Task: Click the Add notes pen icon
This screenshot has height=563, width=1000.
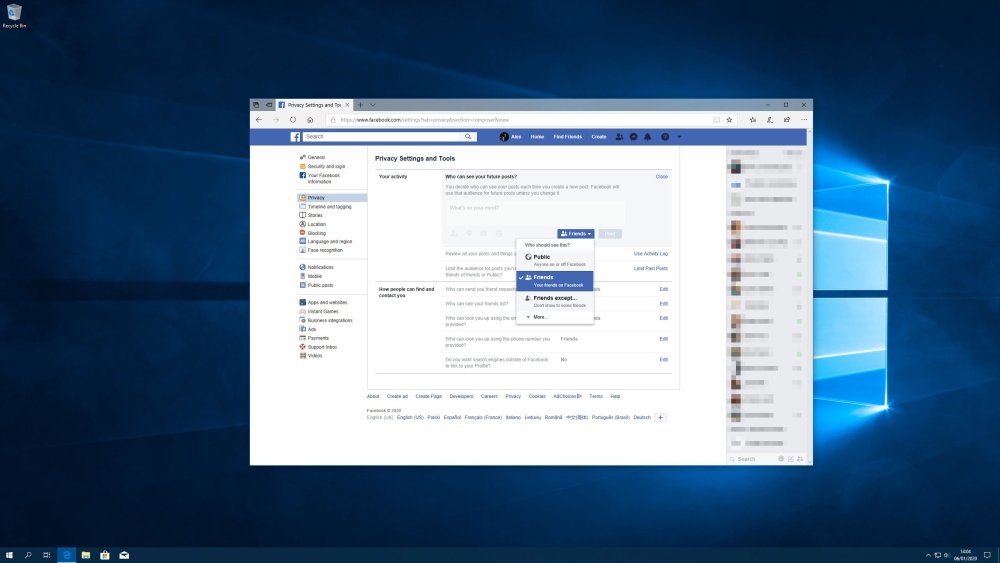Action: click(770, 120)
